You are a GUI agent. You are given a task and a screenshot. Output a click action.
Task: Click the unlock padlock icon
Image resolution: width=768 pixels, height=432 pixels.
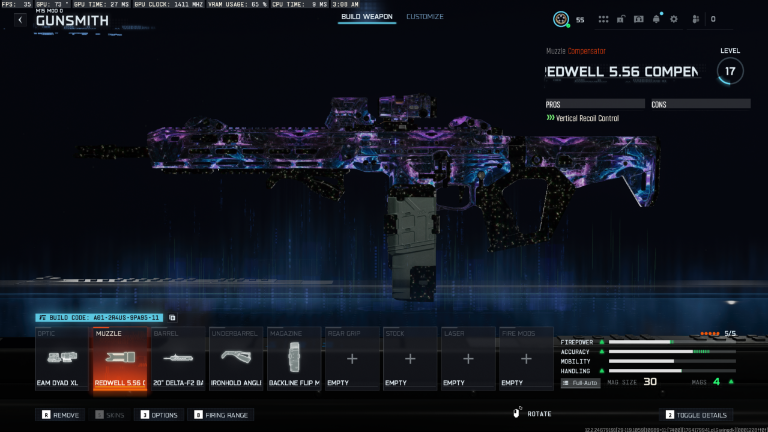pos(621,19)
